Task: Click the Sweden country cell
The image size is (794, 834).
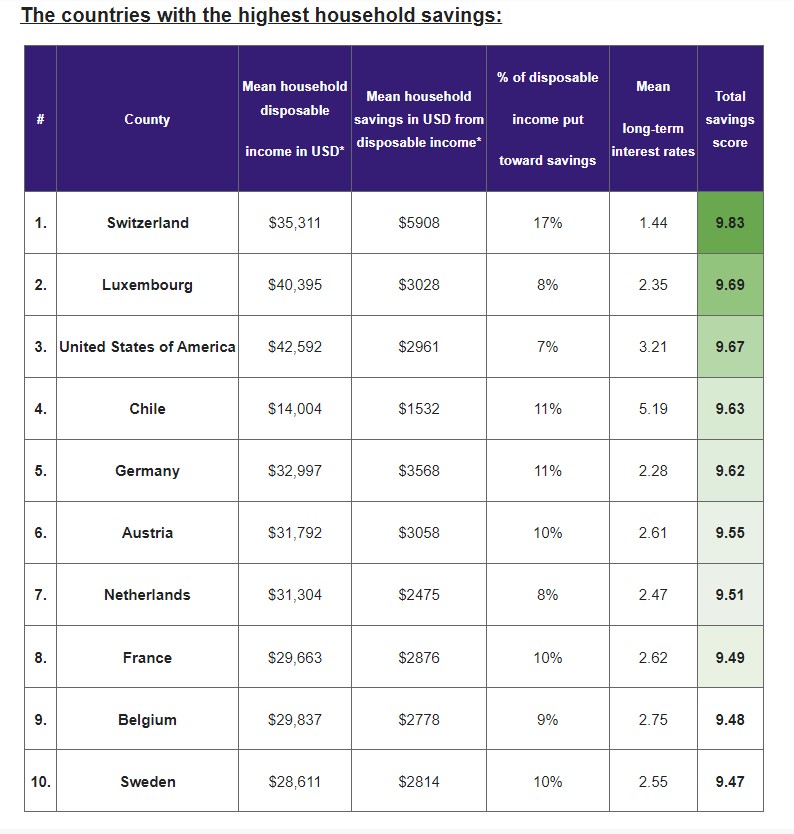Action: (147, 782)
